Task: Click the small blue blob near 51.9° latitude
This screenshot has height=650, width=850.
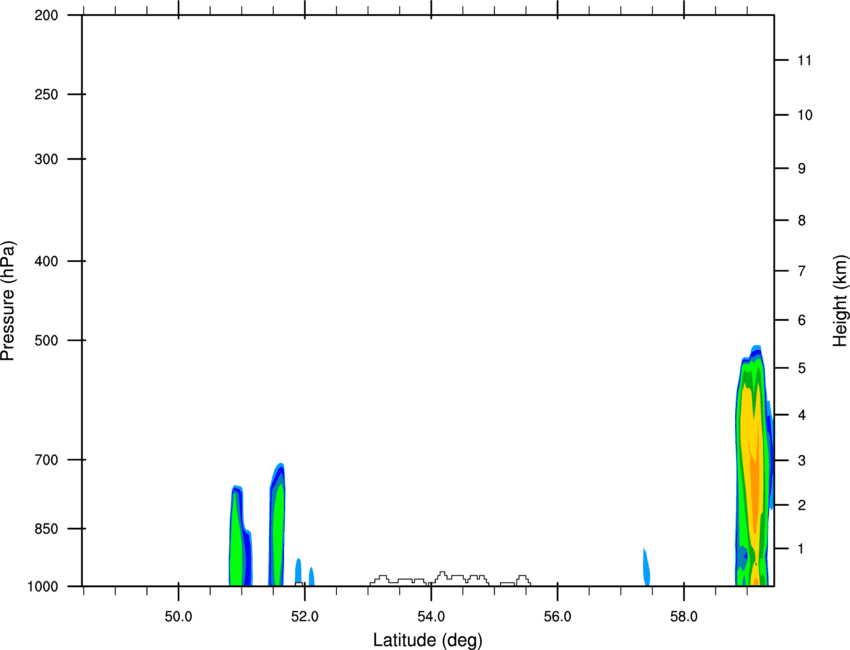Action: point(298,570)
